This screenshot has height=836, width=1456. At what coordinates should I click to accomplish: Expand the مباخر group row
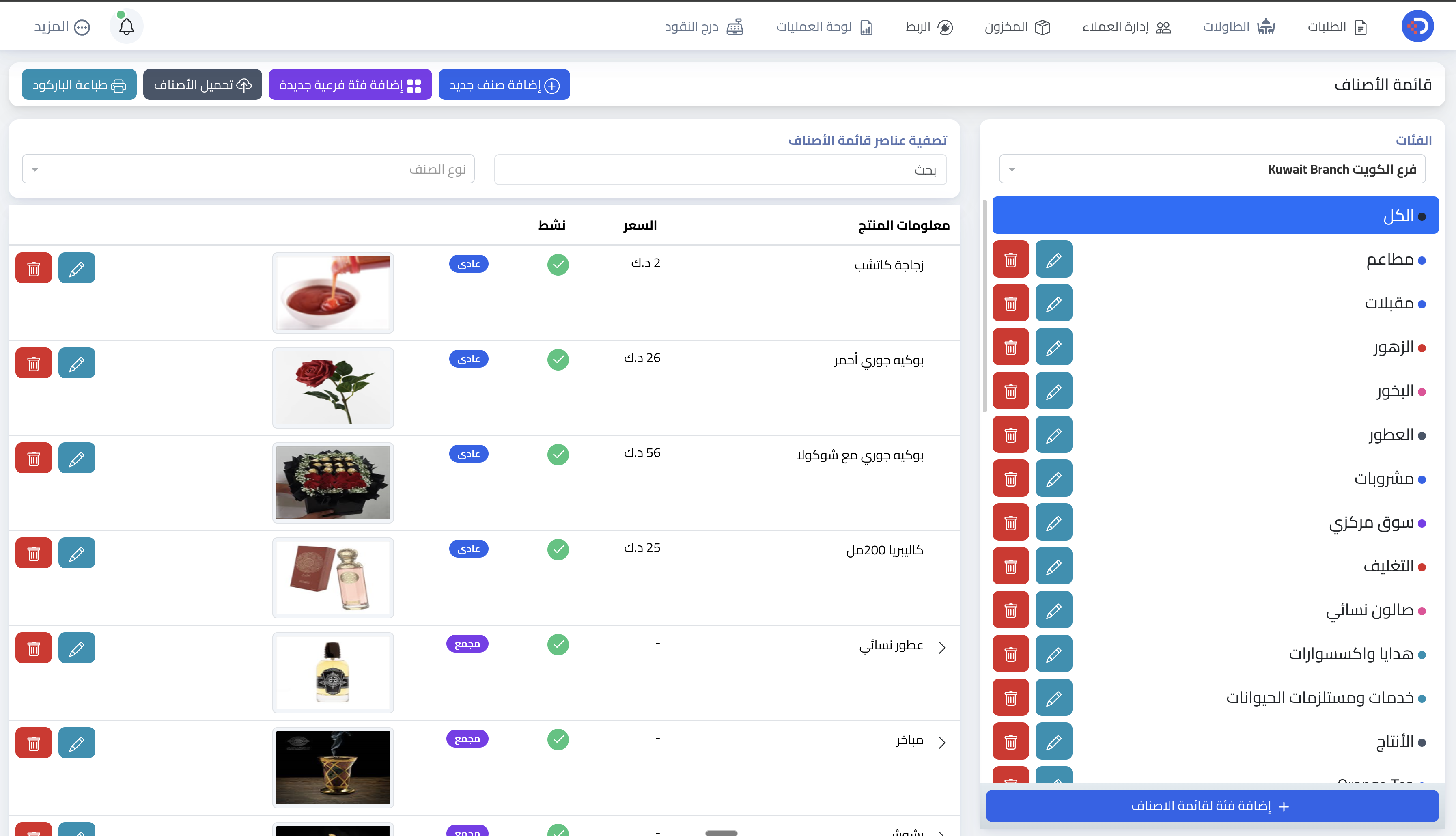(x=941, y=742)
